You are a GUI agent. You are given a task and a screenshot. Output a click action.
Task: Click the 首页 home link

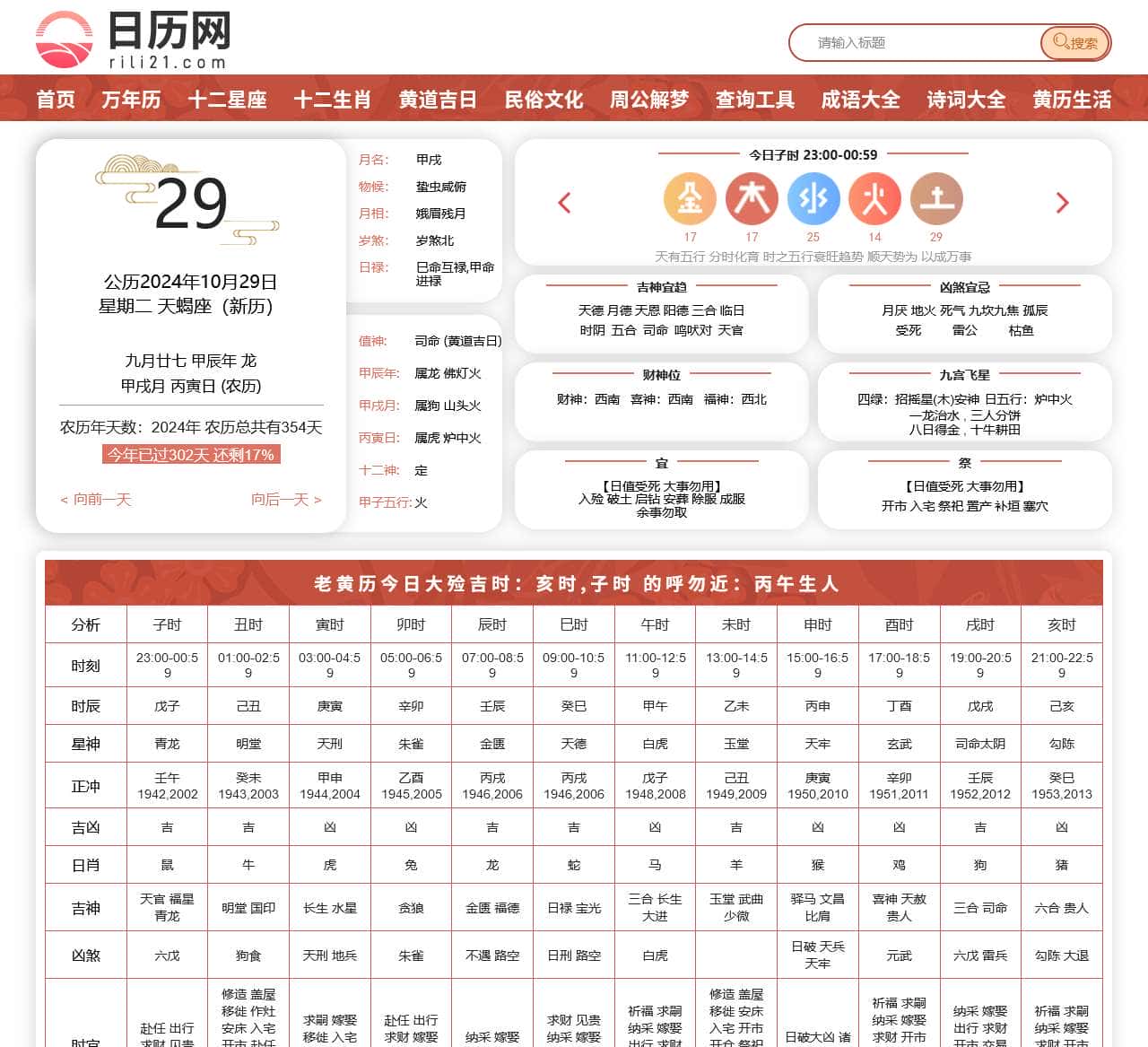click(56, 99)
